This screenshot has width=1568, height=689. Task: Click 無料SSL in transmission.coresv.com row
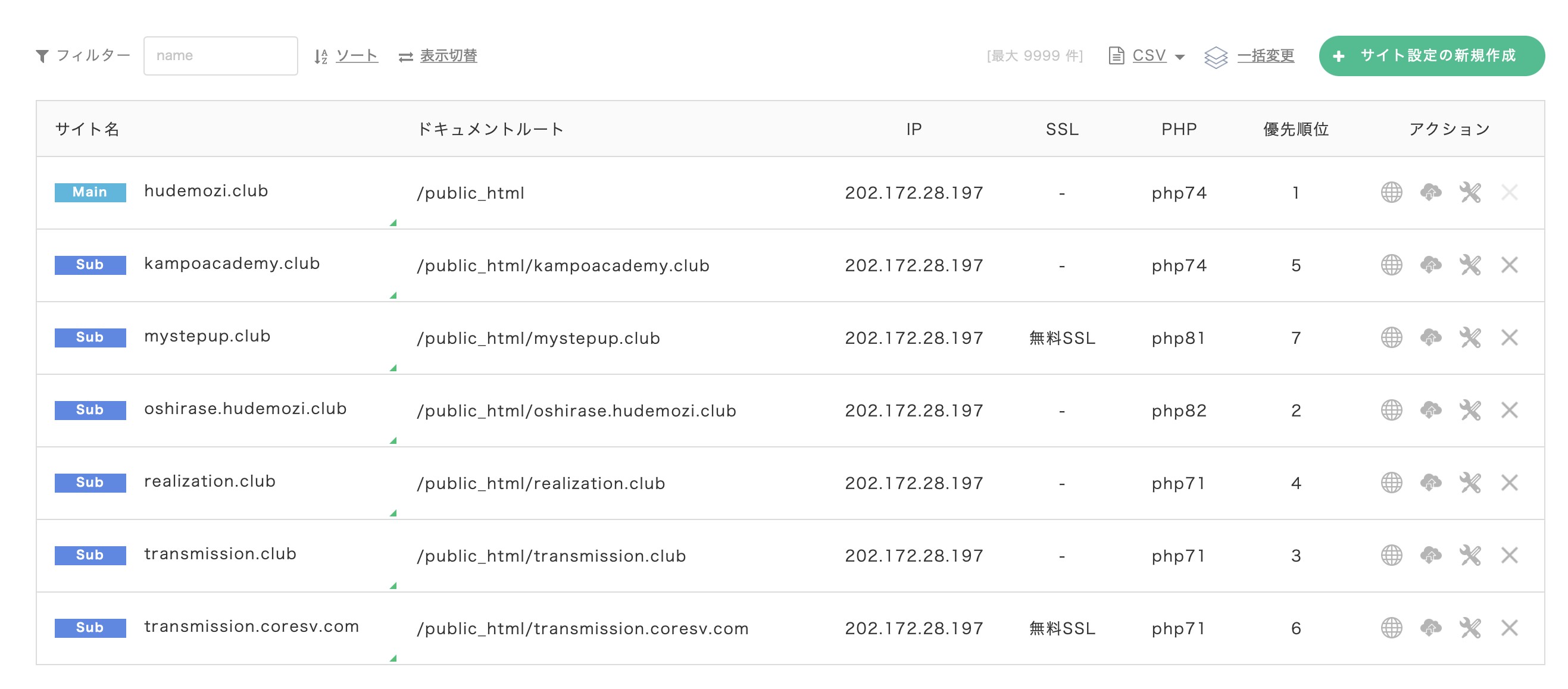[1062, 628]
